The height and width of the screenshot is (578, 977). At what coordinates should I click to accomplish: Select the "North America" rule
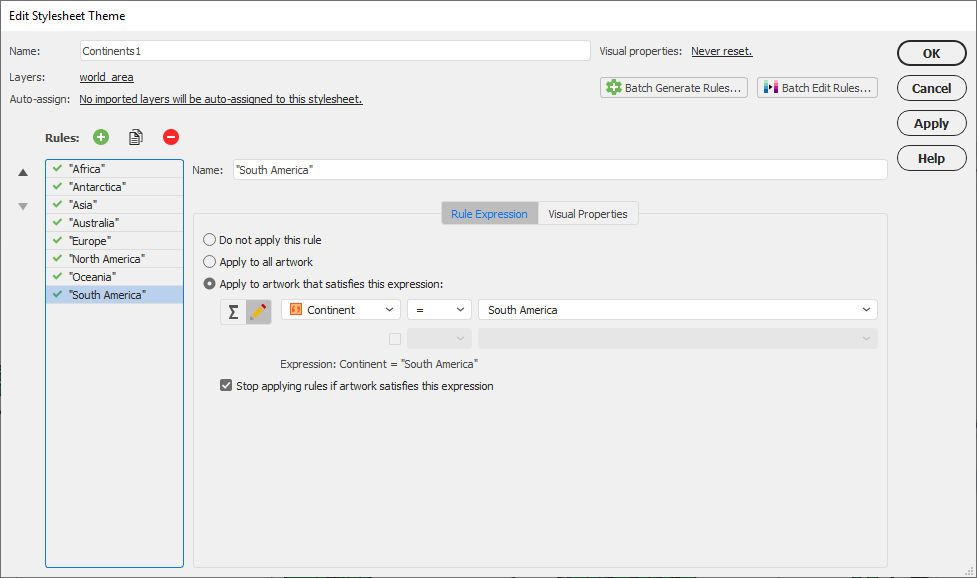coord(115,259)
